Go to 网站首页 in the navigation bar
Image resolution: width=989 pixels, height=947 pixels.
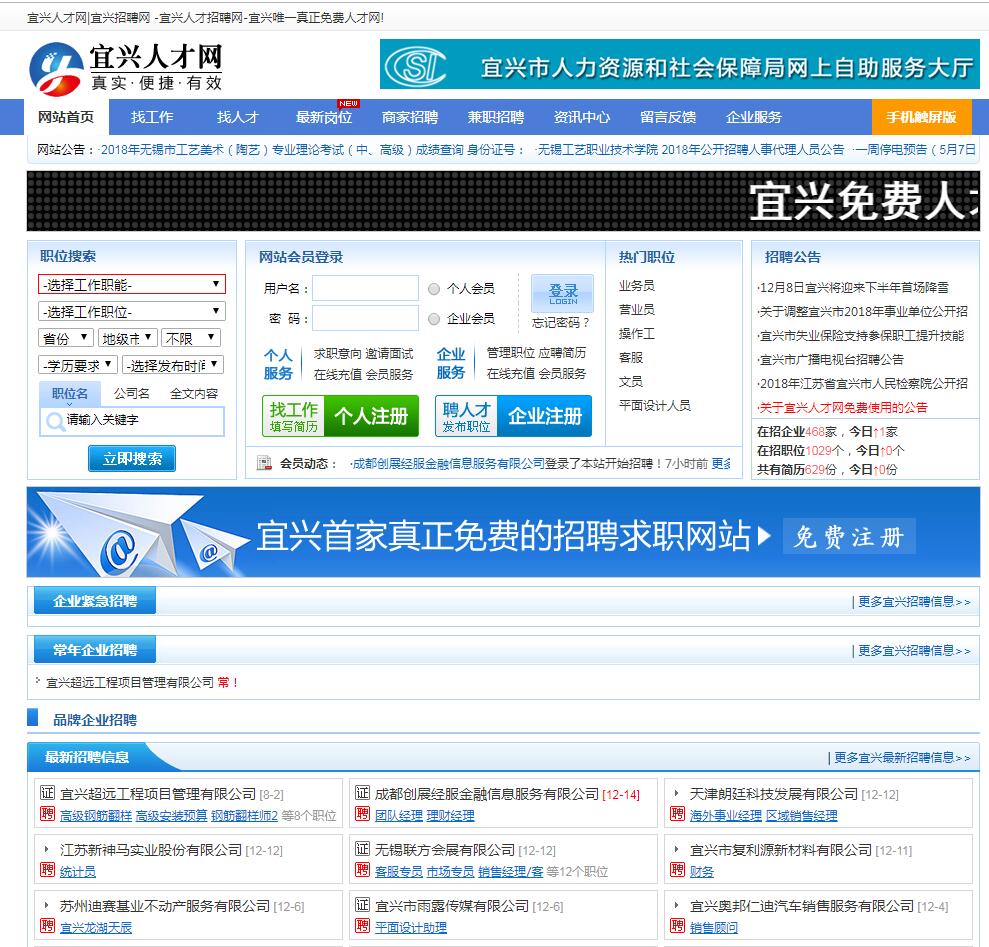pyautogui.click(x=66, y=117)
